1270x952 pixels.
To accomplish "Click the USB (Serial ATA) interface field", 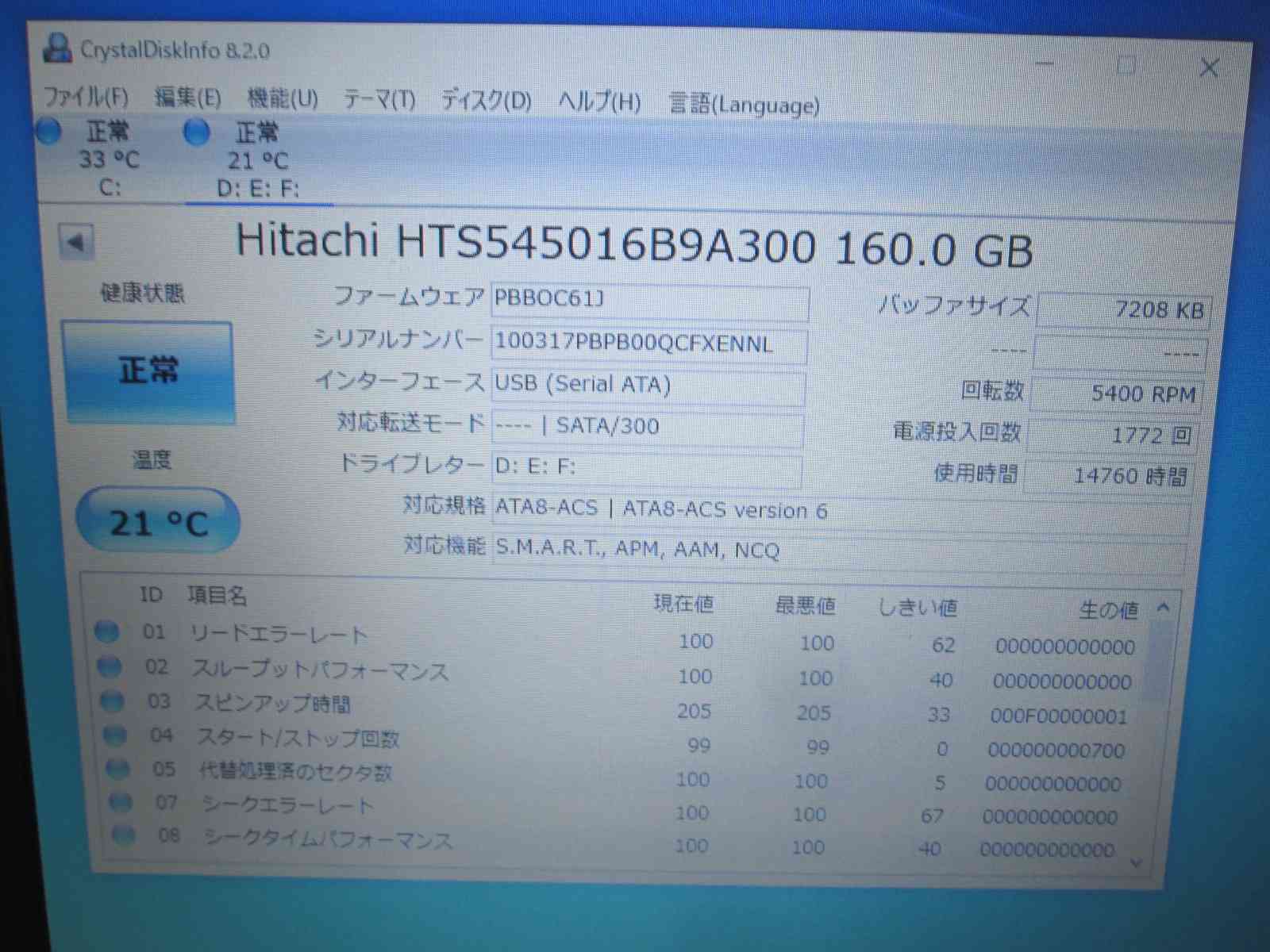I will [x=647, y=386].
